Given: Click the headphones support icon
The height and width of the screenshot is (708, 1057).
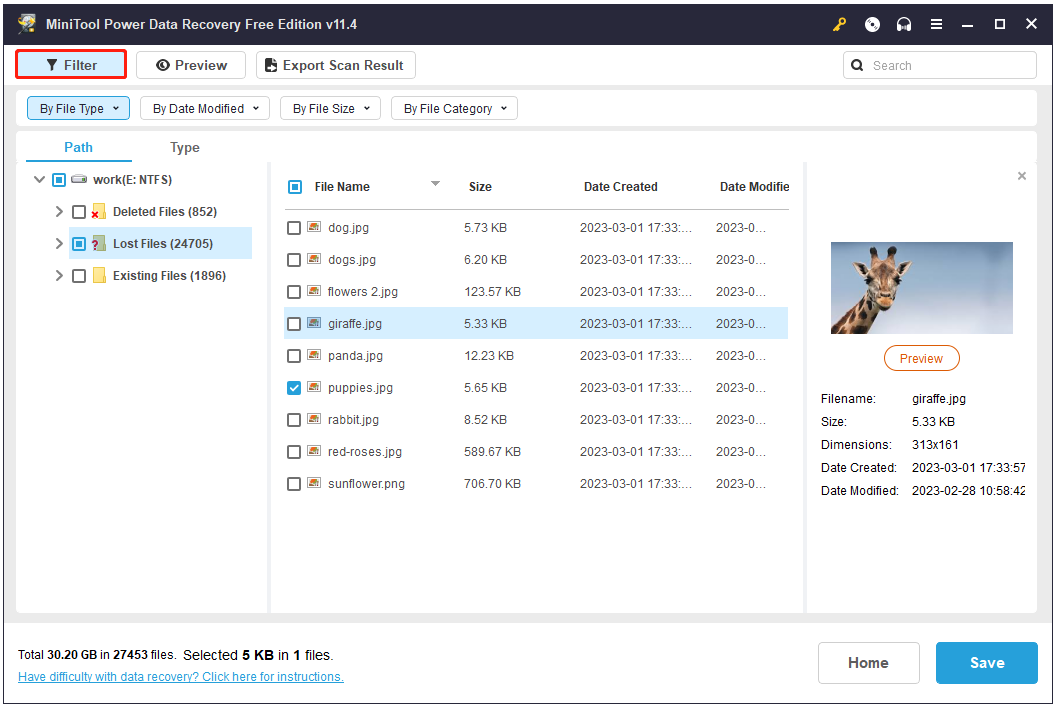Looking at the screenshot, I should click(904, 24).
